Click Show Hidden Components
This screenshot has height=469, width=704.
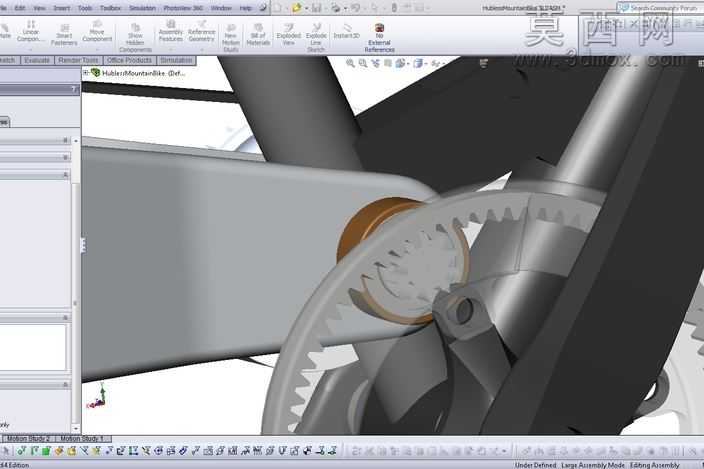point(135,38)
